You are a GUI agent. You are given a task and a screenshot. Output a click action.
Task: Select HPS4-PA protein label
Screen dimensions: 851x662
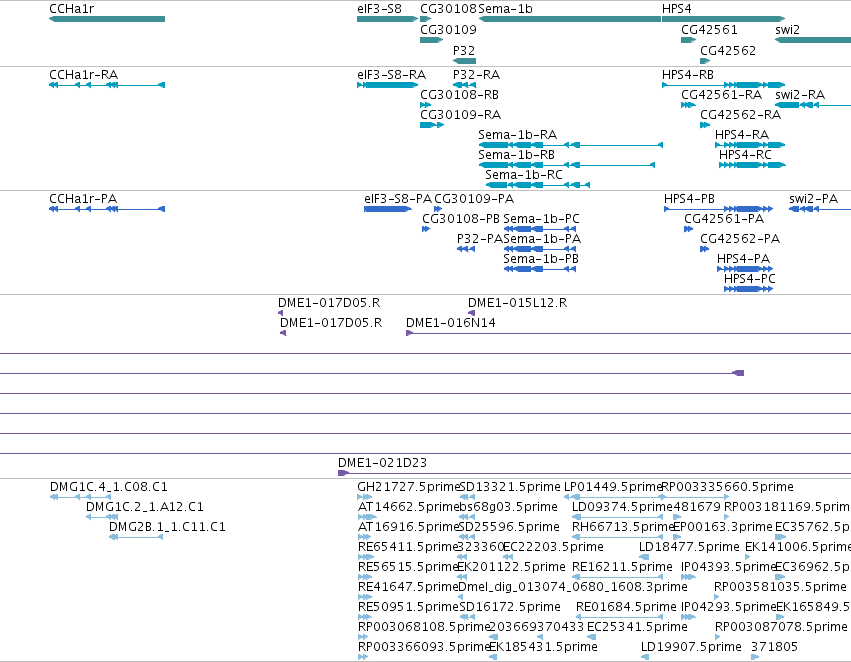tap(743, 259)
